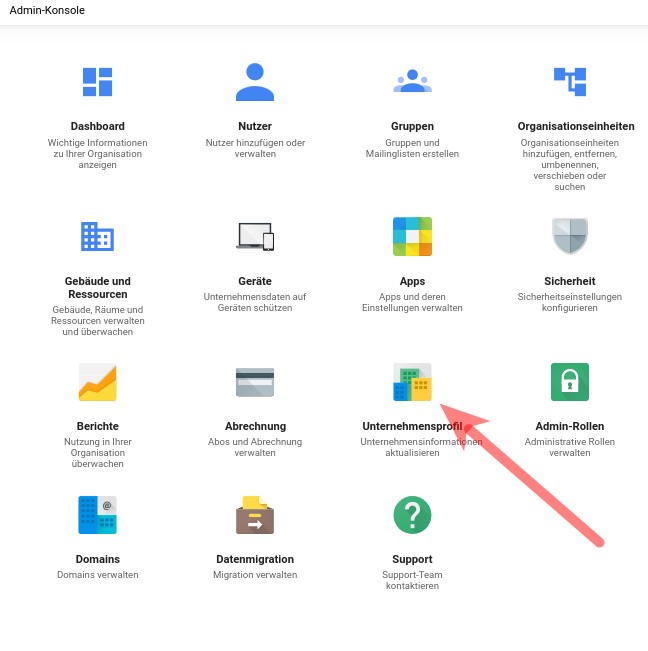Open the Gruppen people icon
The height and width of the screenshot is (651, 648).
coord(412,81)
